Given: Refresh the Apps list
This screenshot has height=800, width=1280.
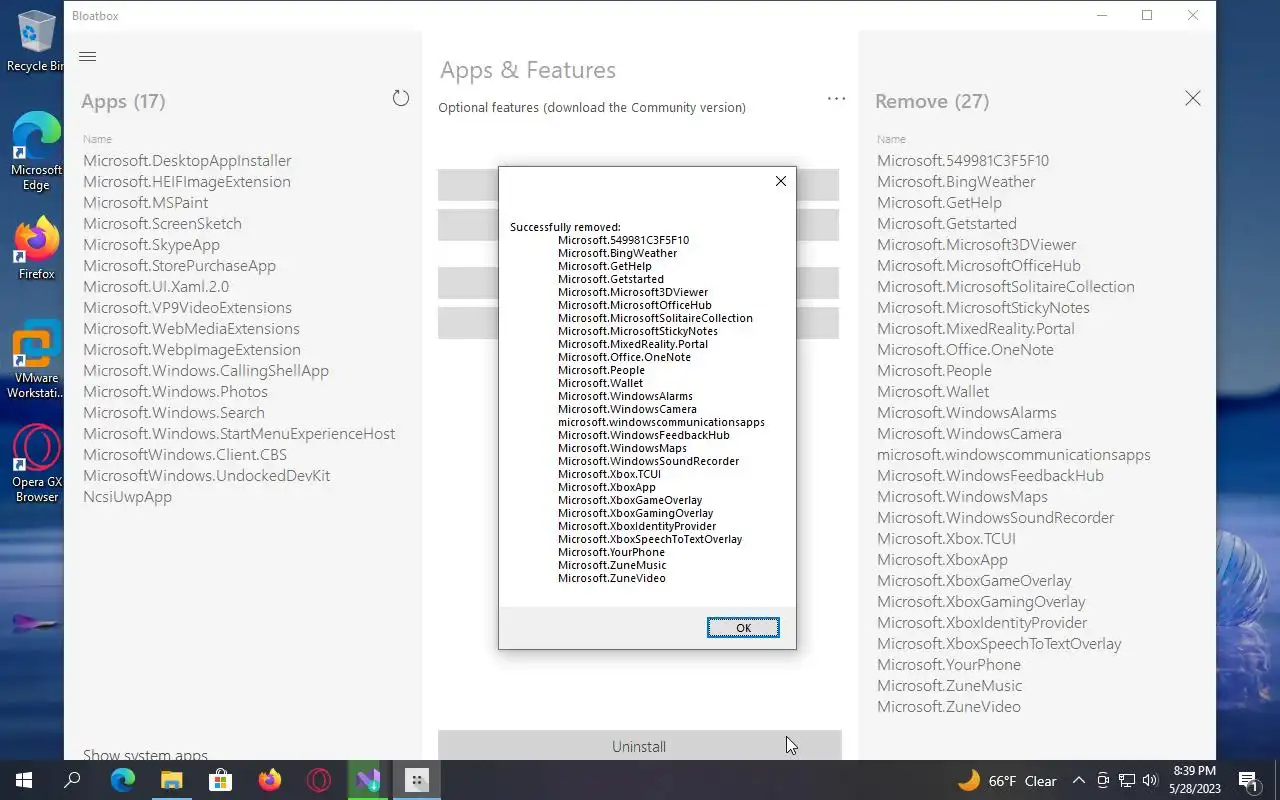Looking at the screenshot, I should pos(401,98).
